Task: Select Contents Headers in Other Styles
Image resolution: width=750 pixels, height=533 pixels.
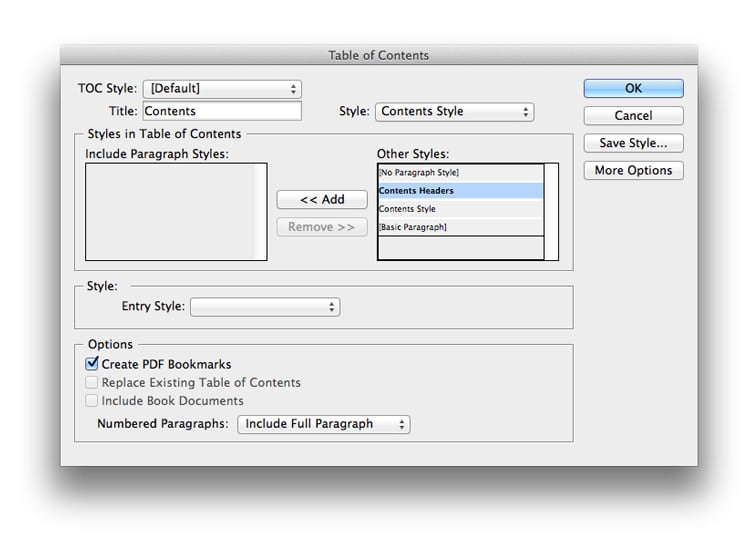Action: point(461,191)
